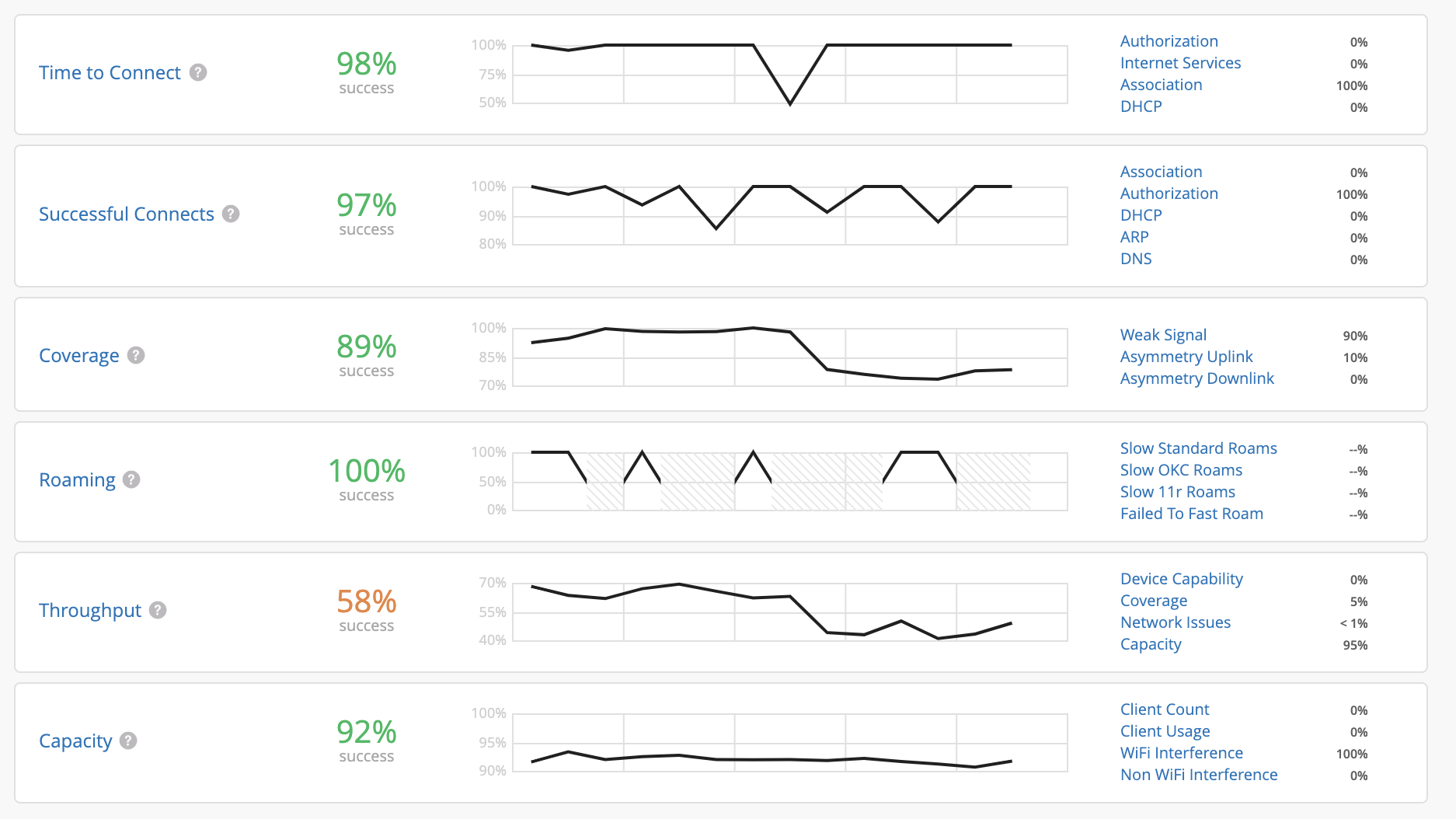Click help icon beside Capacity title

pyautogui.click(x=129, y=741)
